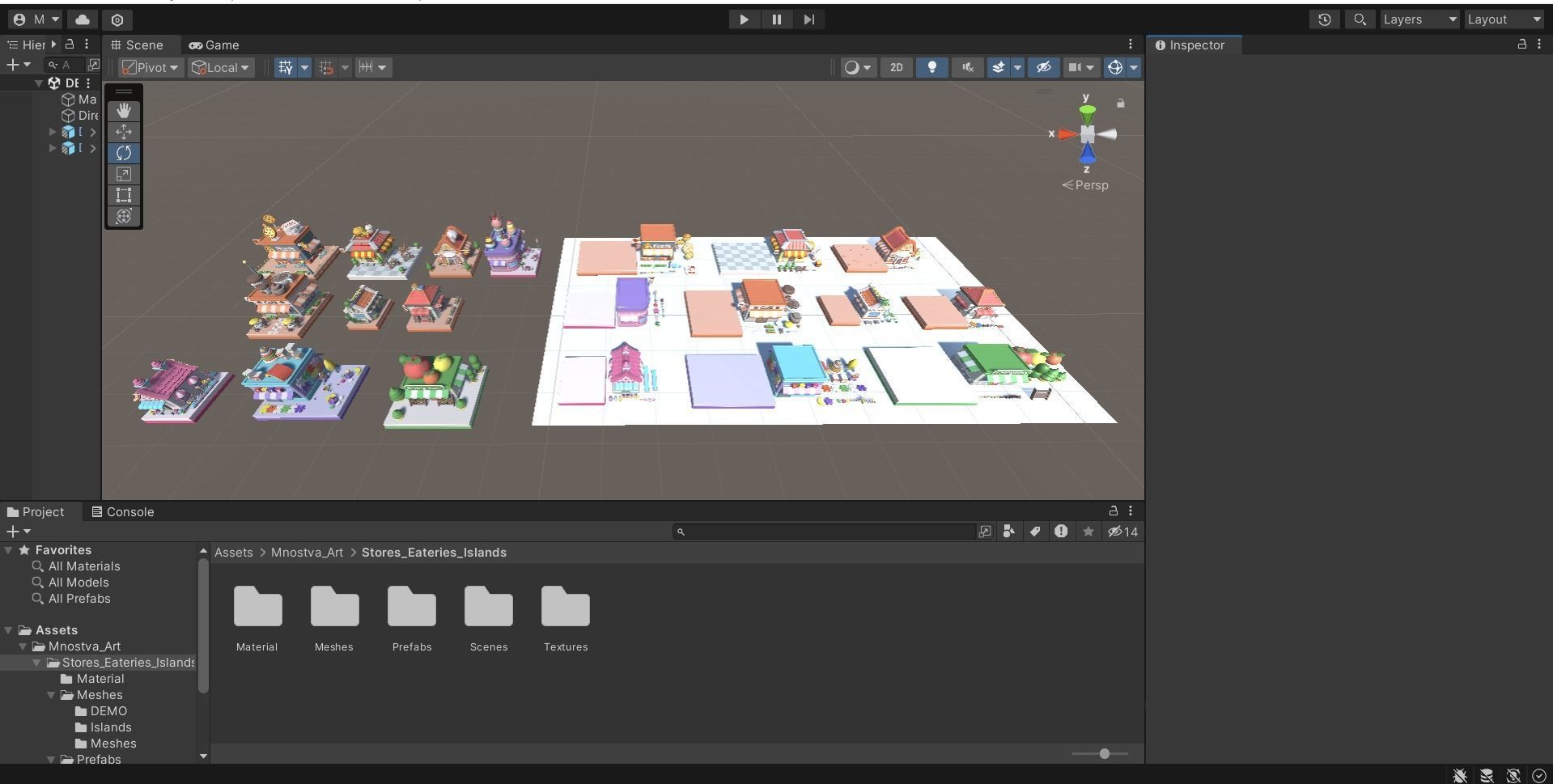The height and width of the screenshot is (784, 1553).
Task: Open Hierarchy panel kebab menu
Action: (x=87, y=44)
